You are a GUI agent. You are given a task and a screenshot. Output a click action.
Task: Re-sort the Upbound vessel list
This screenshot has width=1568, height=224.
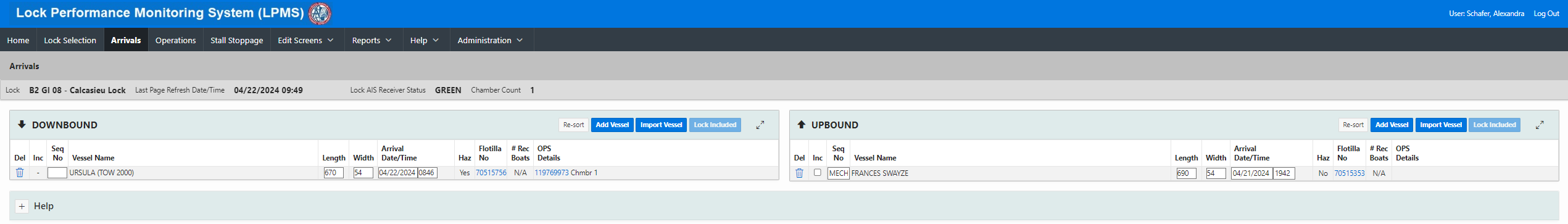coord(1353,125)
